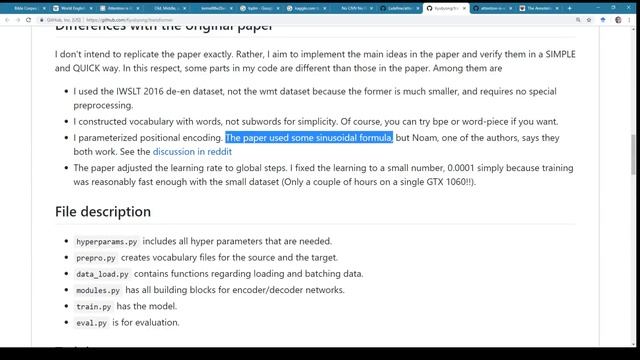640x360 pixels.
Task: Click the prepro.py code label
Action: tap(96, 258)
